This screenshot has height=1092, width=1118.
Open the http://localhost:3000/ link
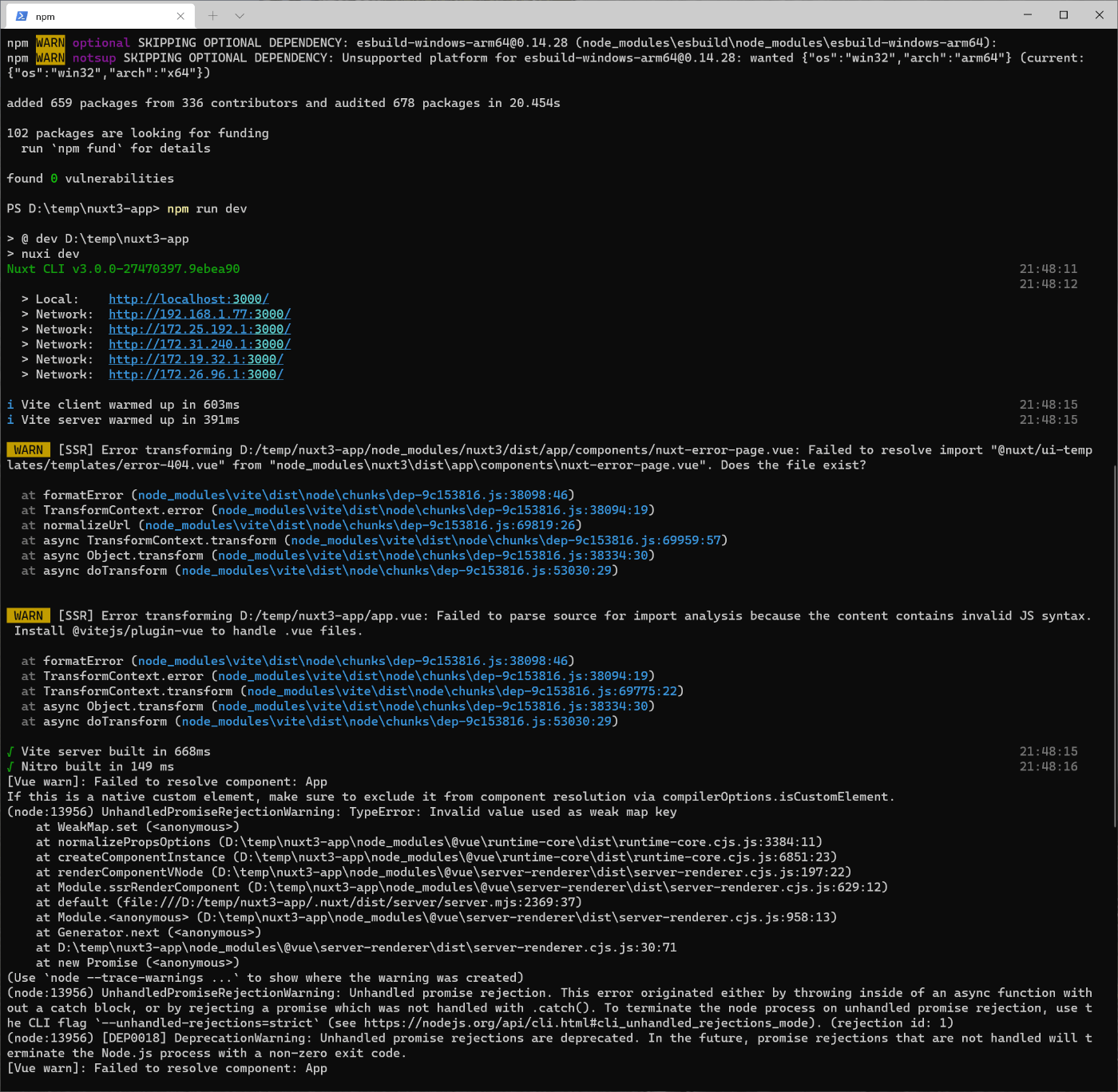coord(188,299)
